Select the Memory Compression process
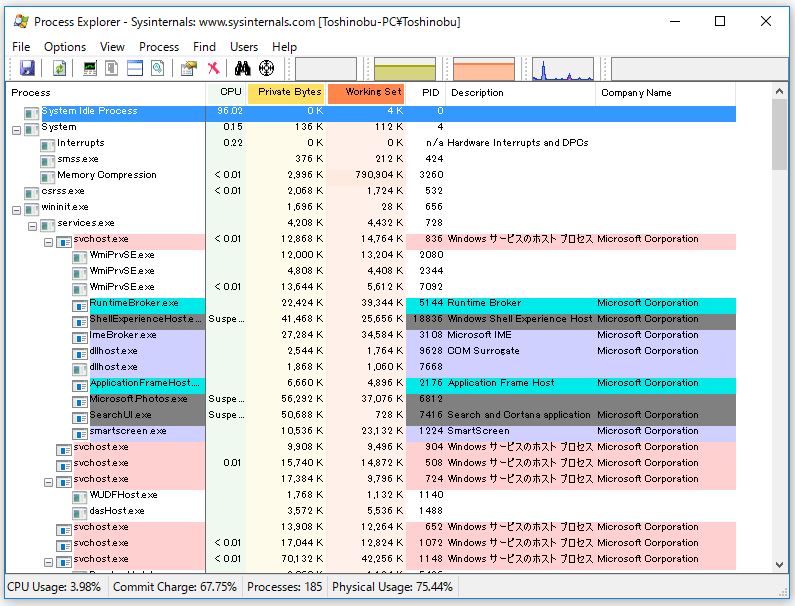The width and height of the screenshot is (795, 606). (371, 175)
